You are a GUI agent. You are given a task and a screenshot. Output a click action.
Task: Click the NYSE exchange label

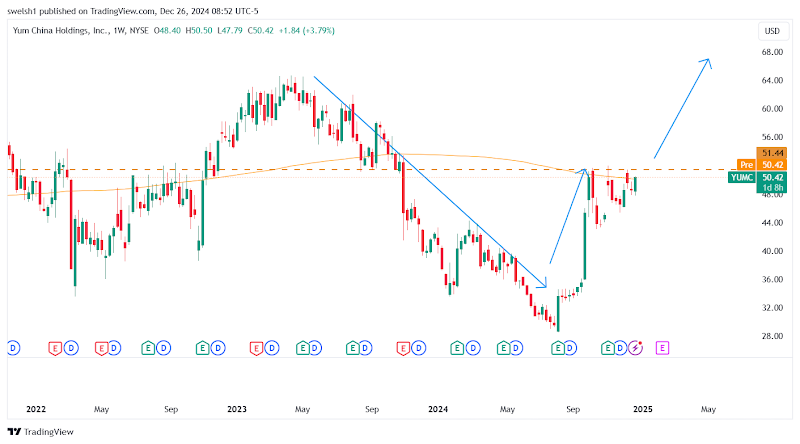(x=139, y=31)
